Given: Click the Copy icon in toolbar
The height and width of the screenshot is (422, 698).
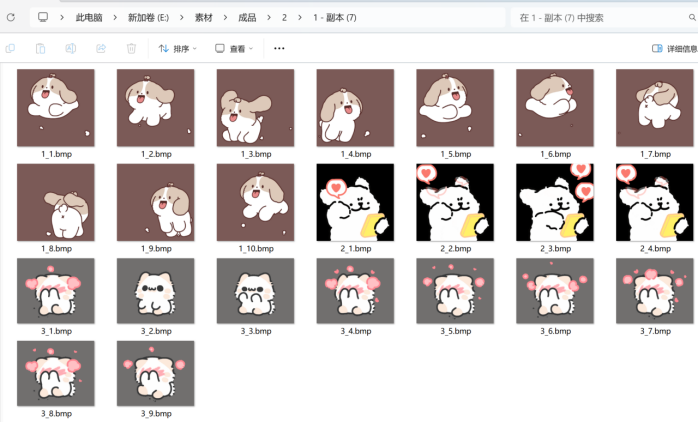Looking at the screenshot, I should click(x=10, y=48).
